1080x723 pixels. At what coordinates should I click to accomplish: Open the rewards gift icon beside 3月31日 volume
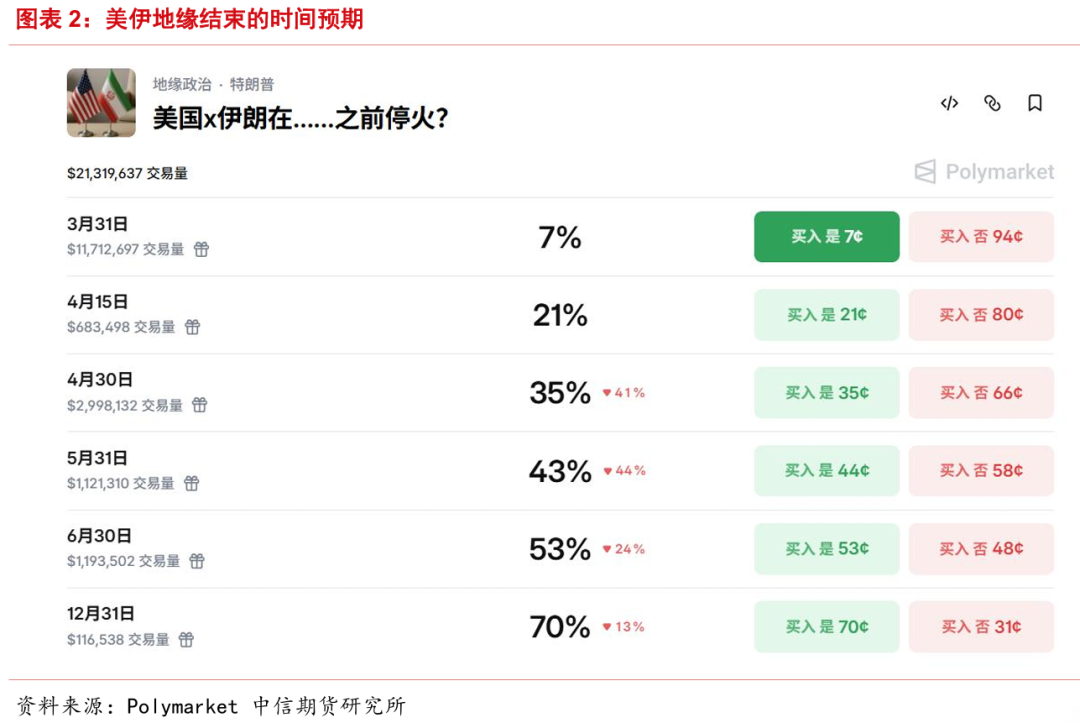tap(201, 250)
